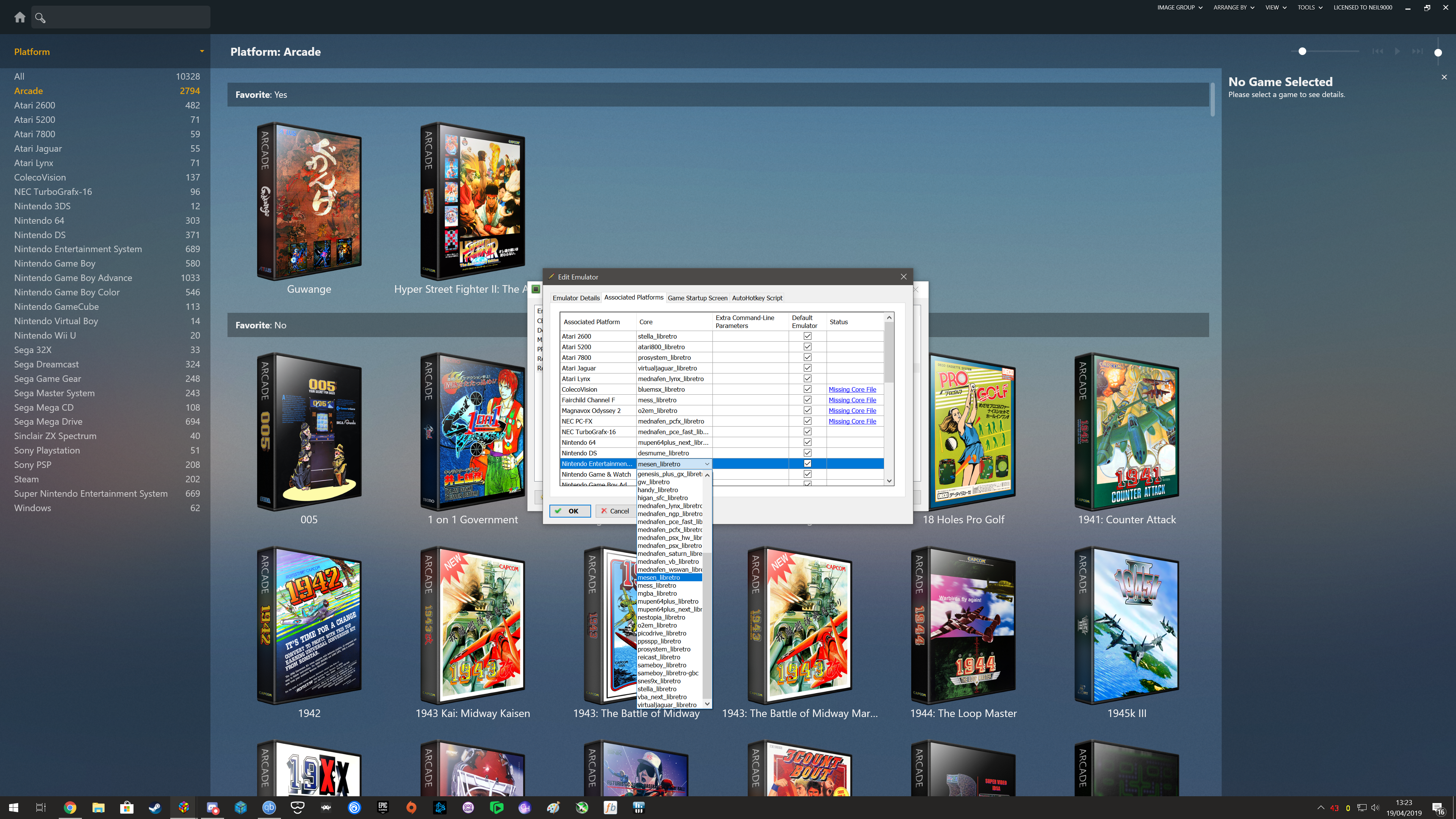The height and width of the screenshot is (819, 1456).
Task: Open Missing Core File link for Fairchild Channel F
Action: tap(852, 400)
